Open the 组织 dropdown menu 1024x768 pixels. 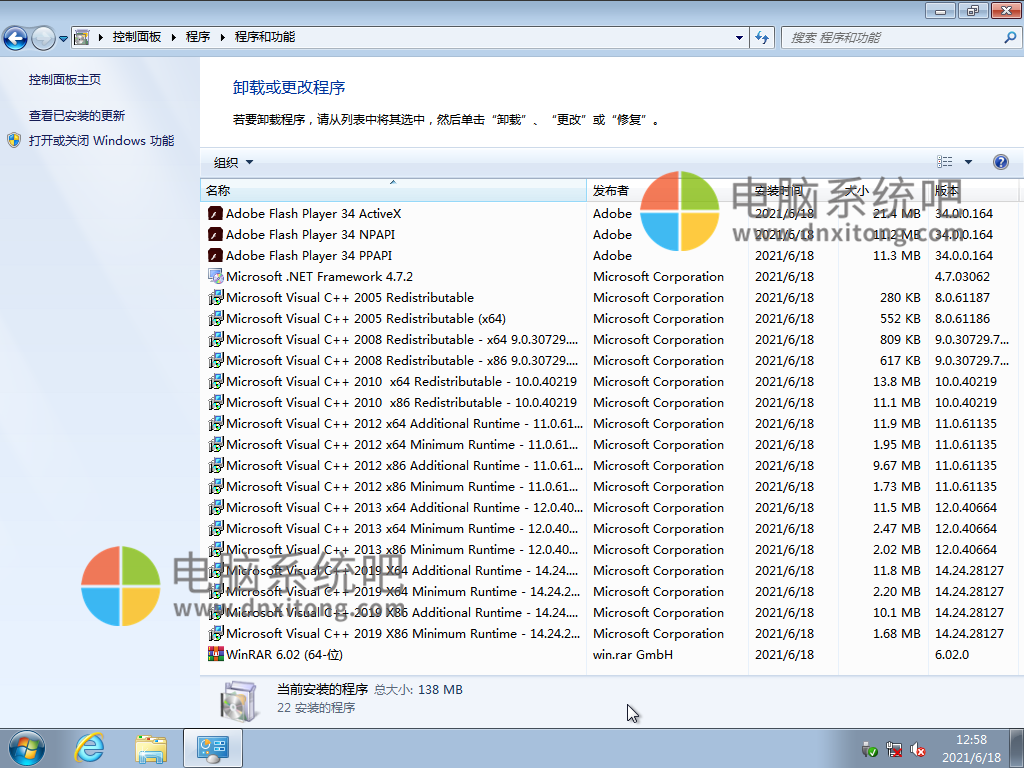(x=233, y=163)
